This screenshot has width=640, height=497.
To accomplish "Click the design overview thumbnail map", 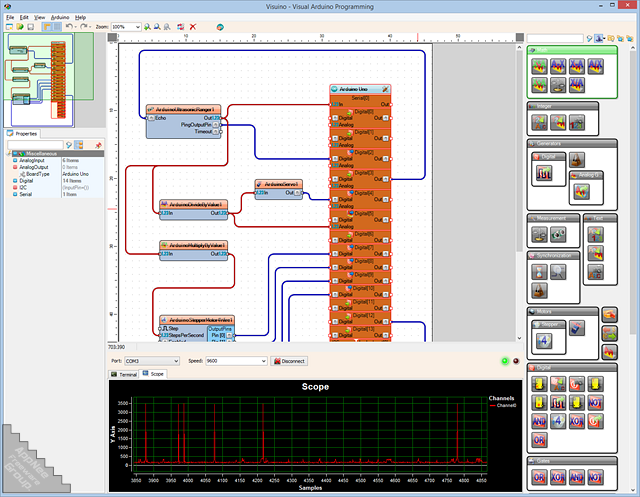I will click(x=49, y=80).
